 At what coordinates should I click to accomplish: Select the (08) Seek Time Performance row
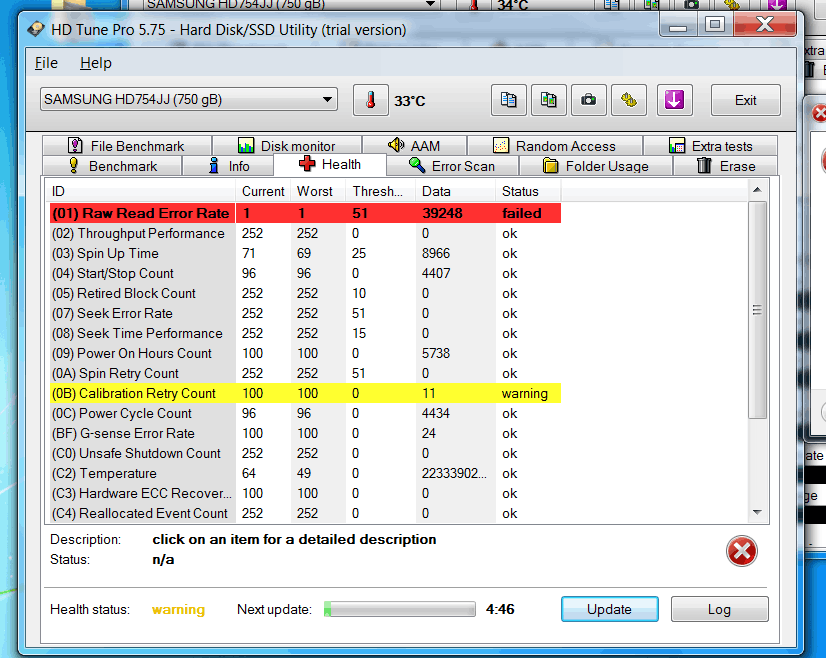[x=305, y=333]
